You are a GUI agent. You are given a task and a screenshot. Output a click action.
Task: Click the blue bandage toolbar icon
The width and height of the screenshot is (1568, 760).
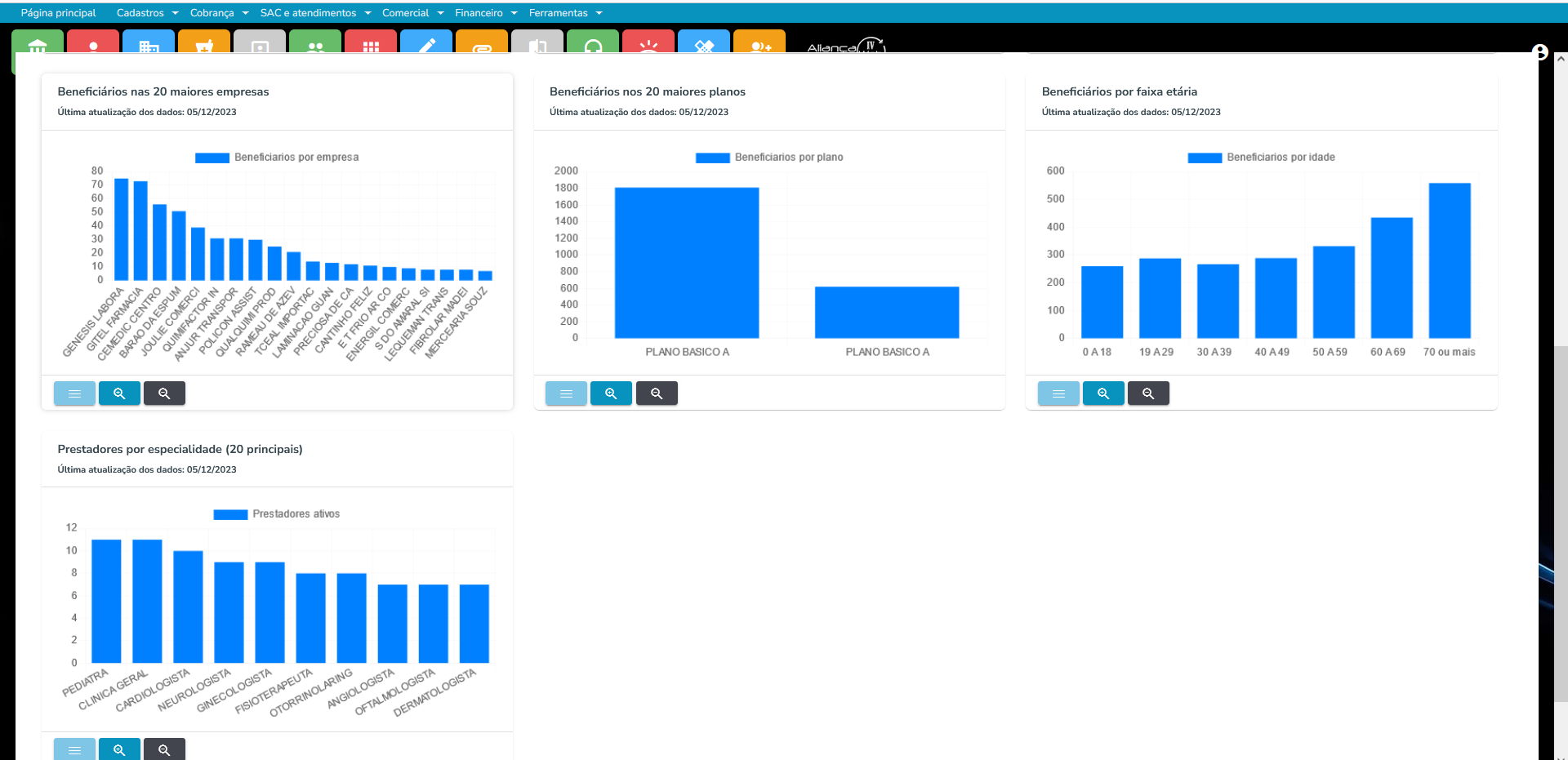pyautogui.click(x=704, y=45)
